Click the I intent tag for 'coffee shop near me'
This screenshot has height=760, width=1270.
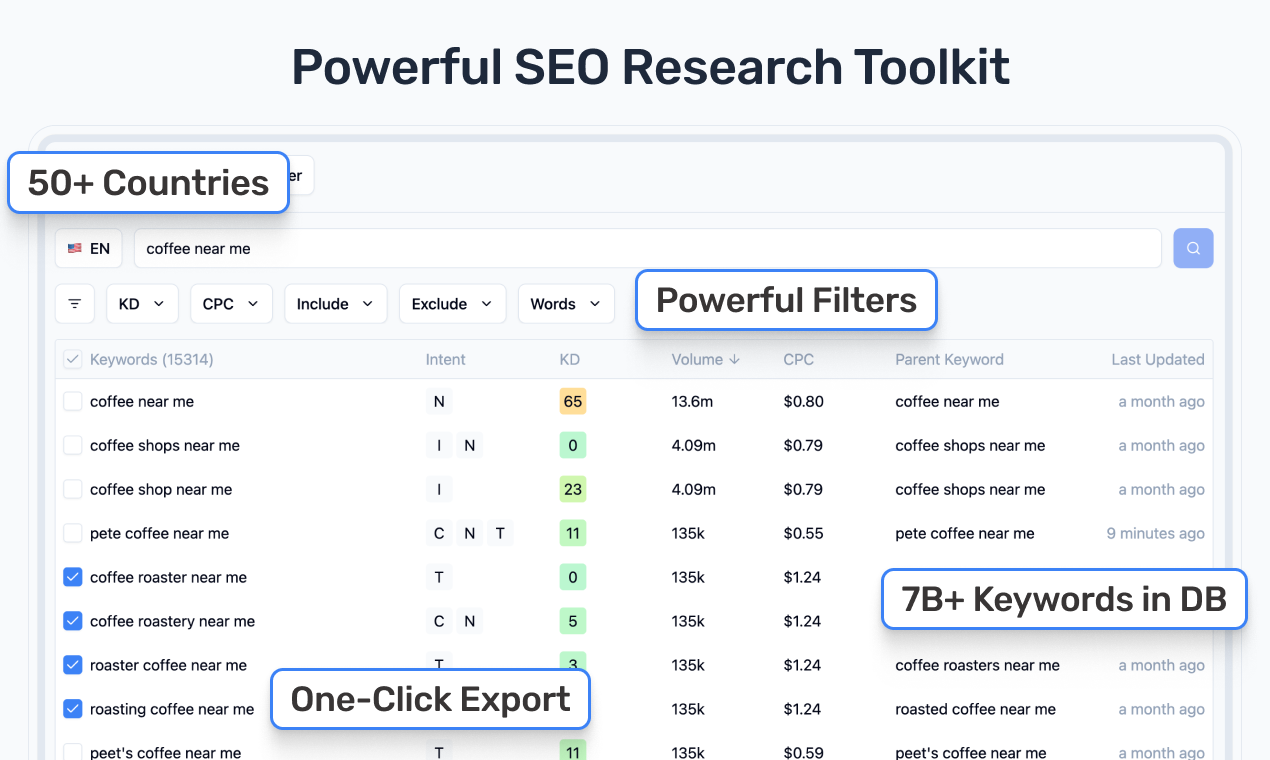pyautogui.click(x=439, y=489)
